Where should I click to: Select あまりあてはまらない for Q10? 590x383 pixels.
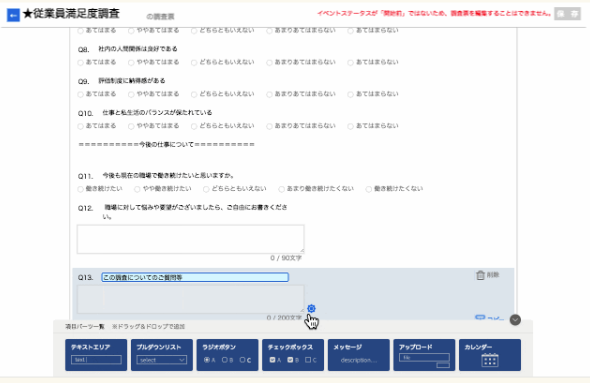coord(269,126)
